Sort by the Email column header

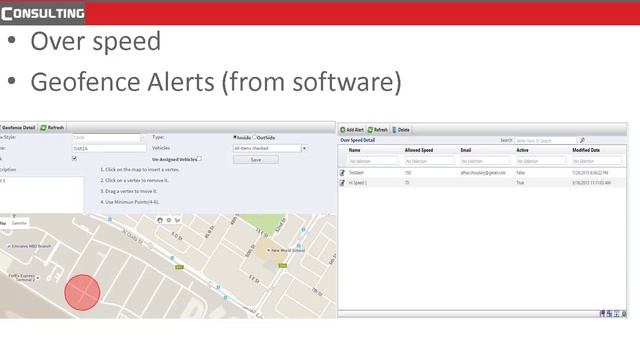pos(466,150)
